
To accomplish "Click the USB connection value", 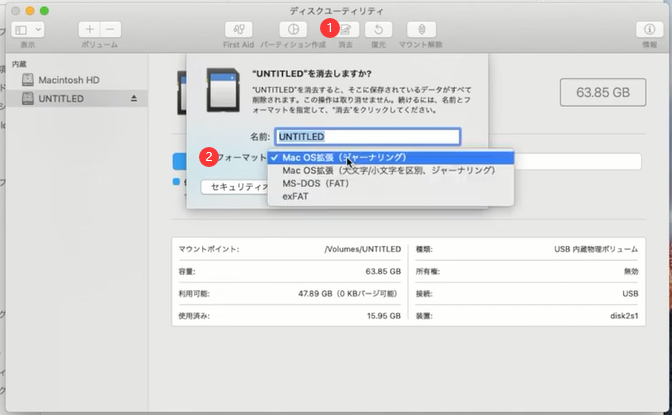I will 630,294.
